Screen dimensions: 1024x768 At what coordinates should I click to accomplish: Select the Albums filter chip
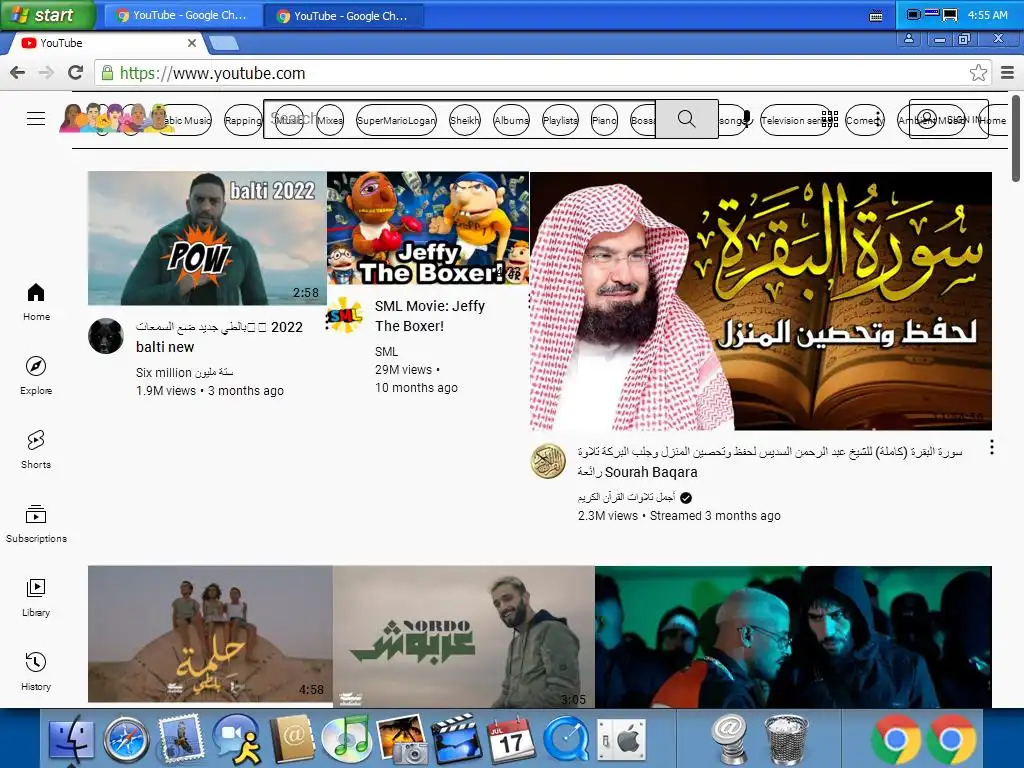(511, 120)
